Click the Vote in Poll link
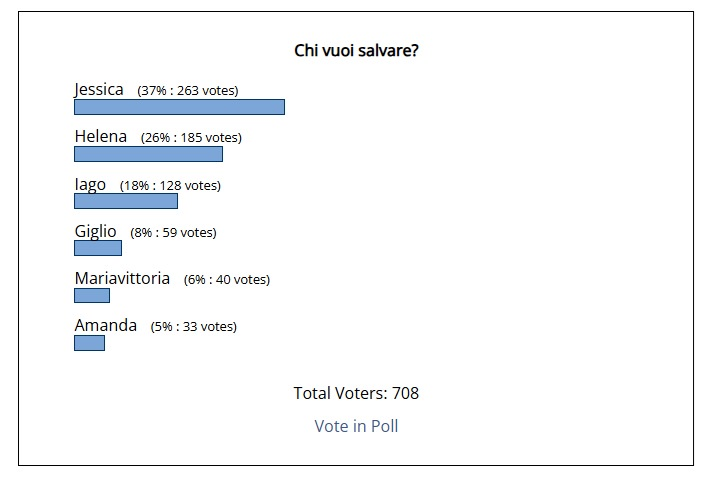The image size is (712, 485). pos(356,426)
